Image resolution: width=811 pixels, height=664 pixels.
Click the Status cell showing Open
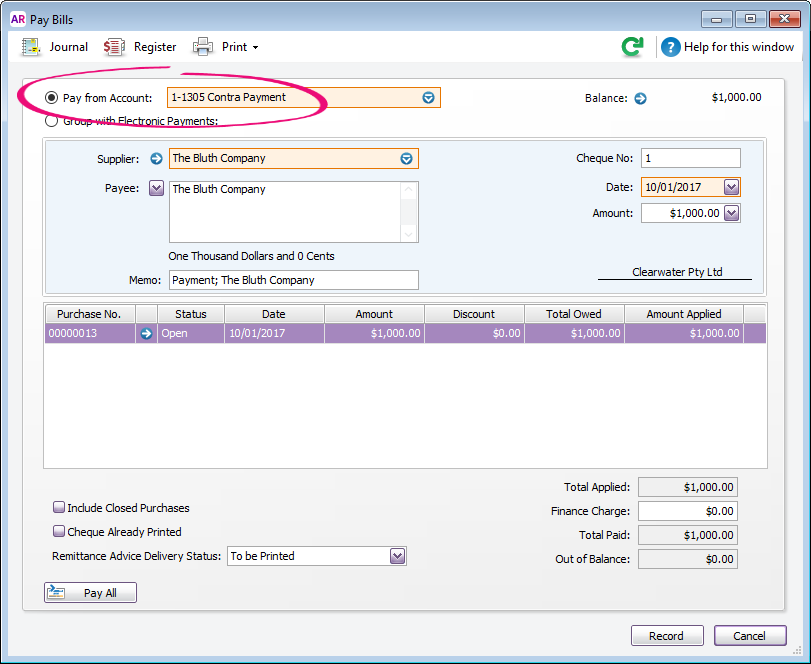(191, 334)
